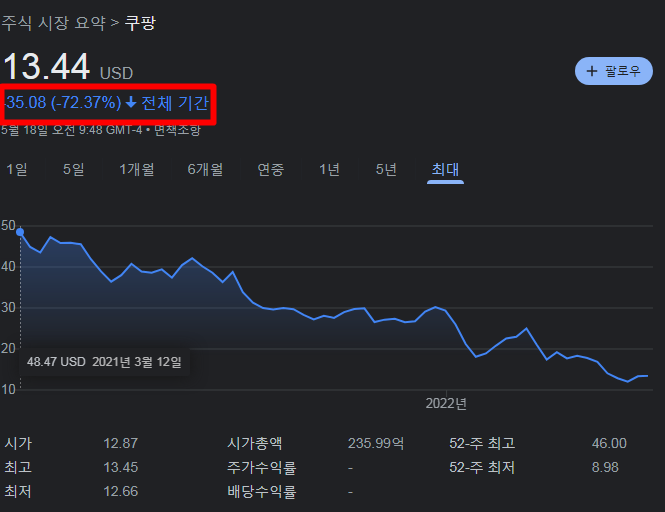Image resolution: width=665 pixels, height=512 pixels.
Task: Click the USD currency label
Action: coord(117,73)
